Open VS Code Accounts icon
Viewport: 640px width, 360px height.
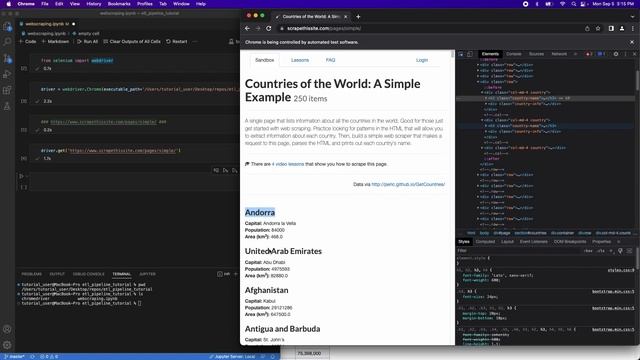click(x=7, y=329)
